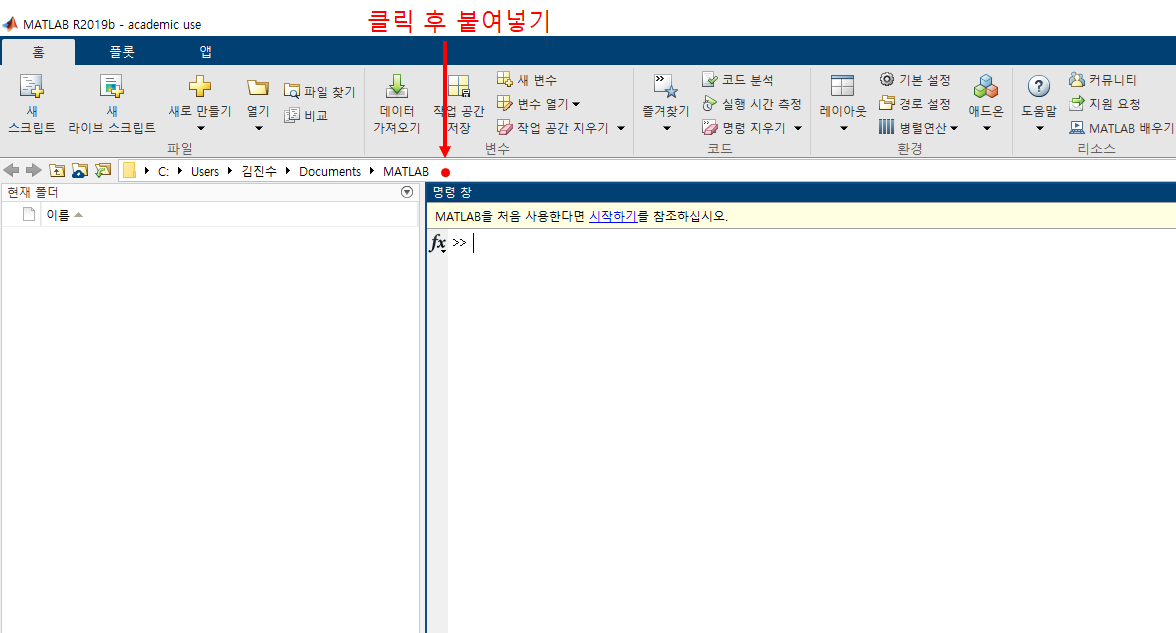Expand the 레이아웃 dropdown arrow

coord(843,128)
